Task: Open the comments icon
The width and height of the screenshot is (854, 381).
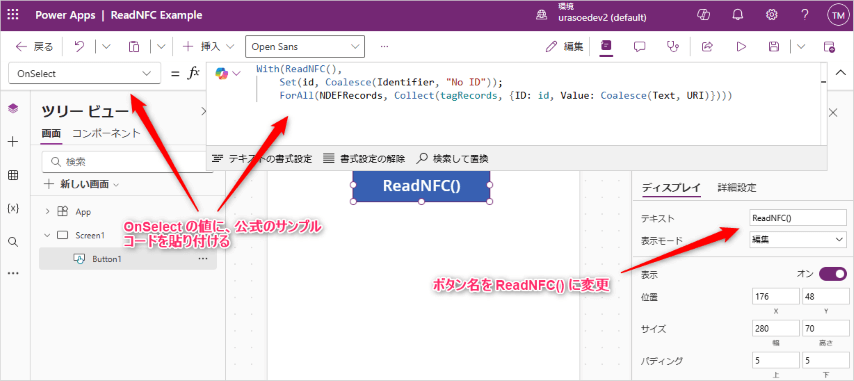Action: coord(639,47)
